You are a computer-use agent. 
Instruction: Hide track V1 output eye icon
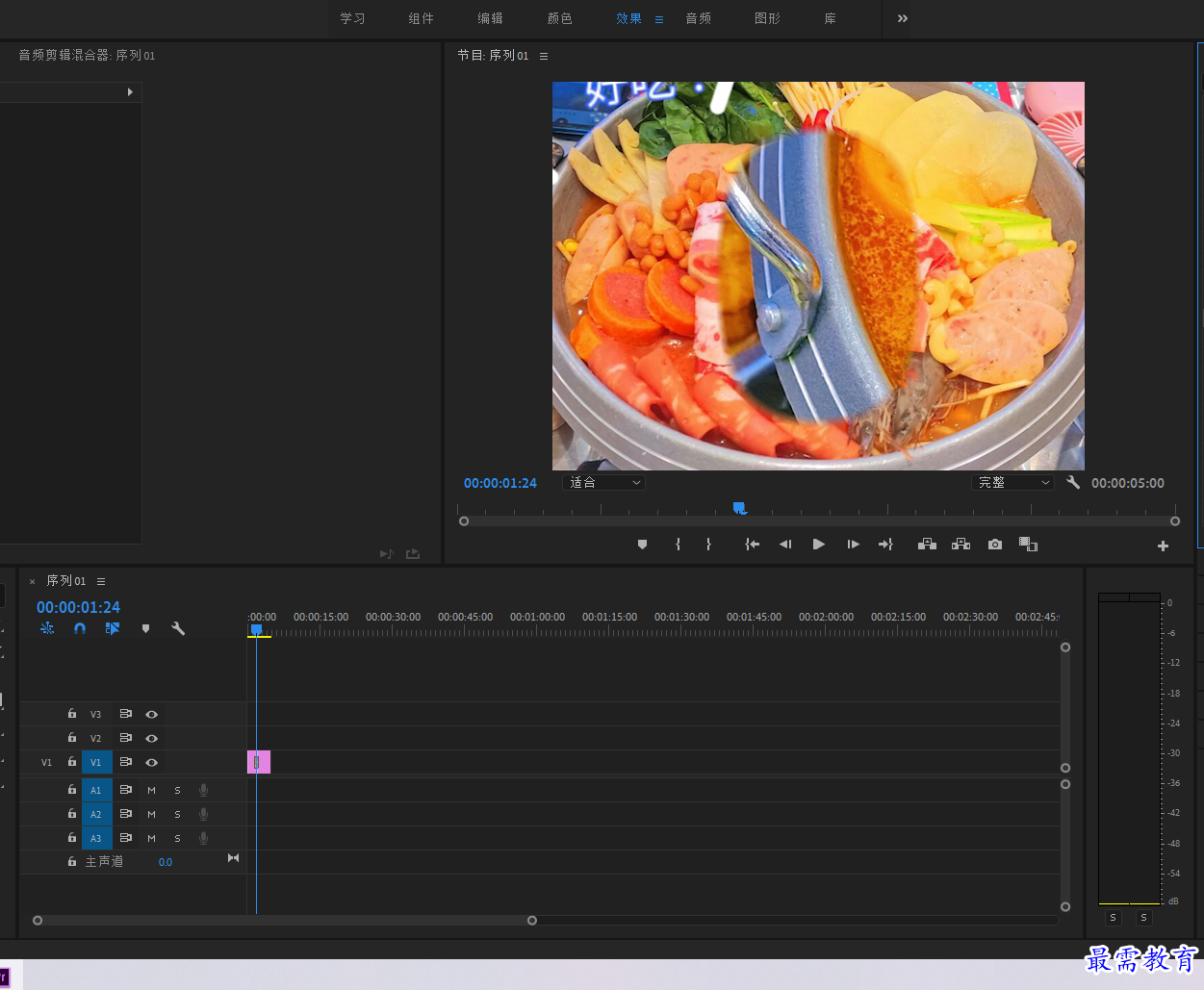pos(152,762)
